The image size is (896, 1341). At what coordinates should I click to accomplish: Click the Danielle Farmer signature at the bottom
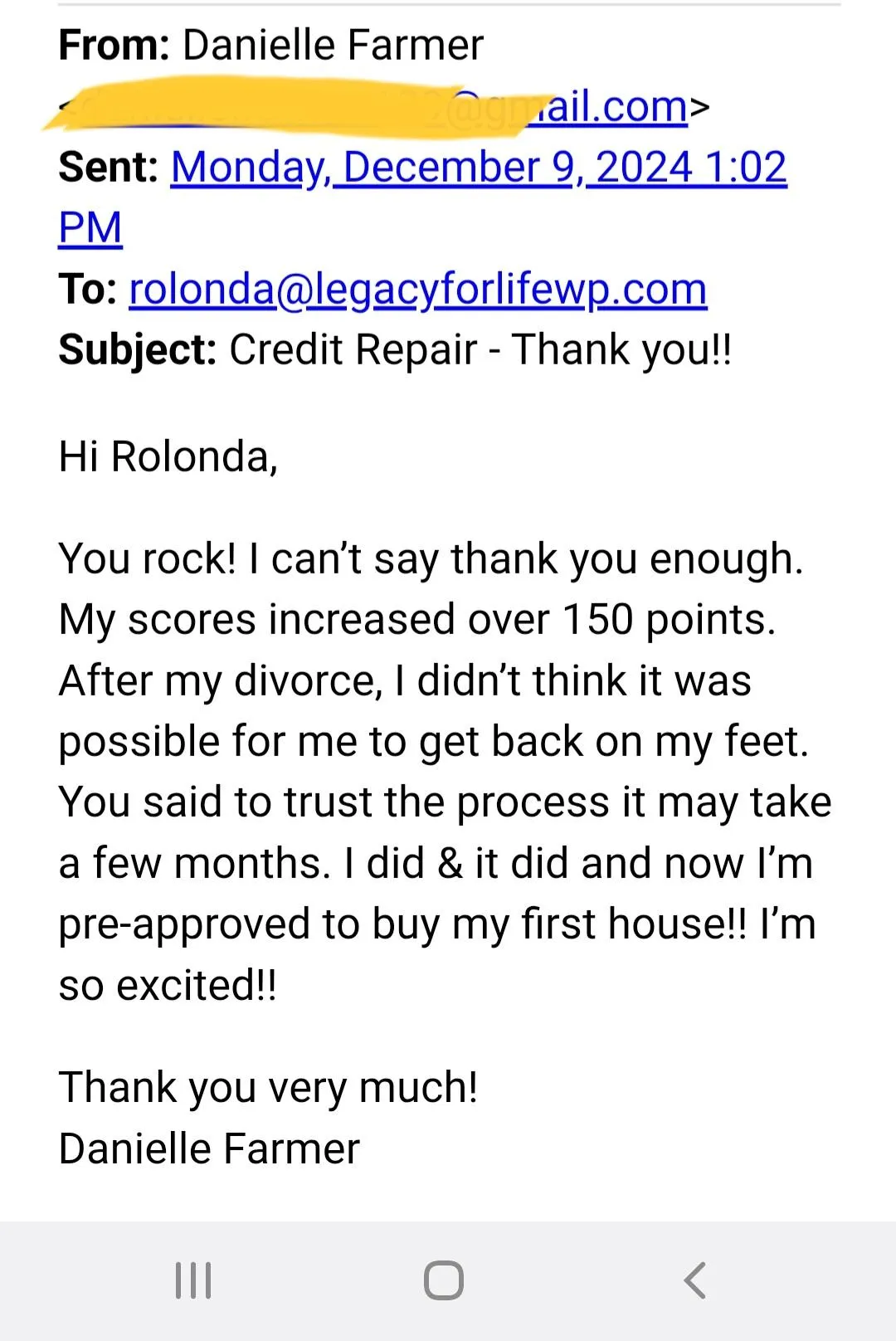209,1149
